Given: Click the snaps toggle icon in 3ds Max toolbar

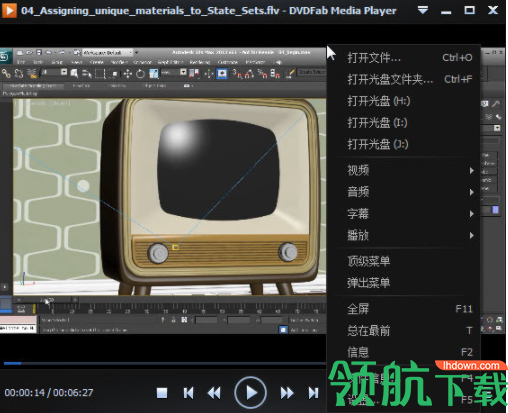Looking at the screenshot, I should (237, 73).
